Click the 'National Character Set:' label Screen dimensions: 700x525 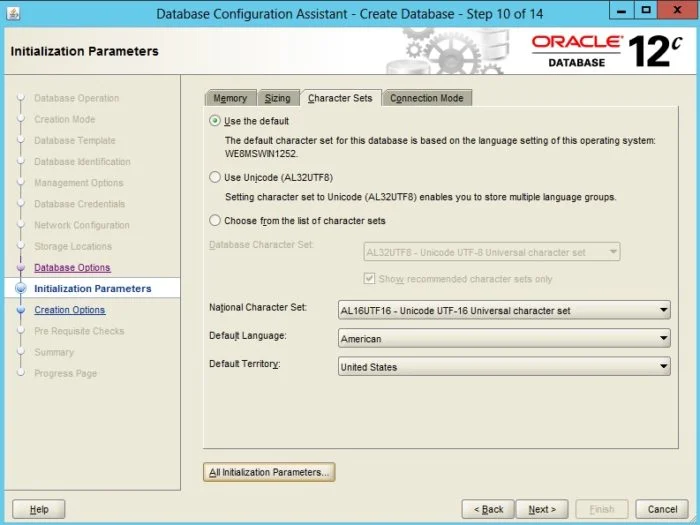point(258,307)
